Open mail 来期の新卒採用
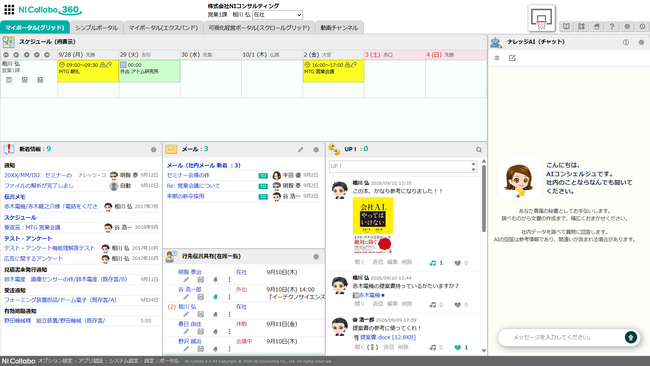The height and width of the screenshot is (366, 650). point(185,196)
